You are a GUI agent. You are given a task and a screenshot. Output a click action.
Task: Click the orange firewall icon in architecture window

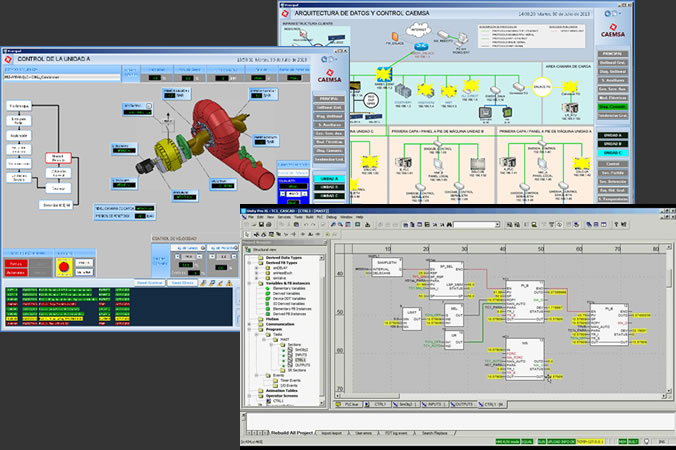395,36
